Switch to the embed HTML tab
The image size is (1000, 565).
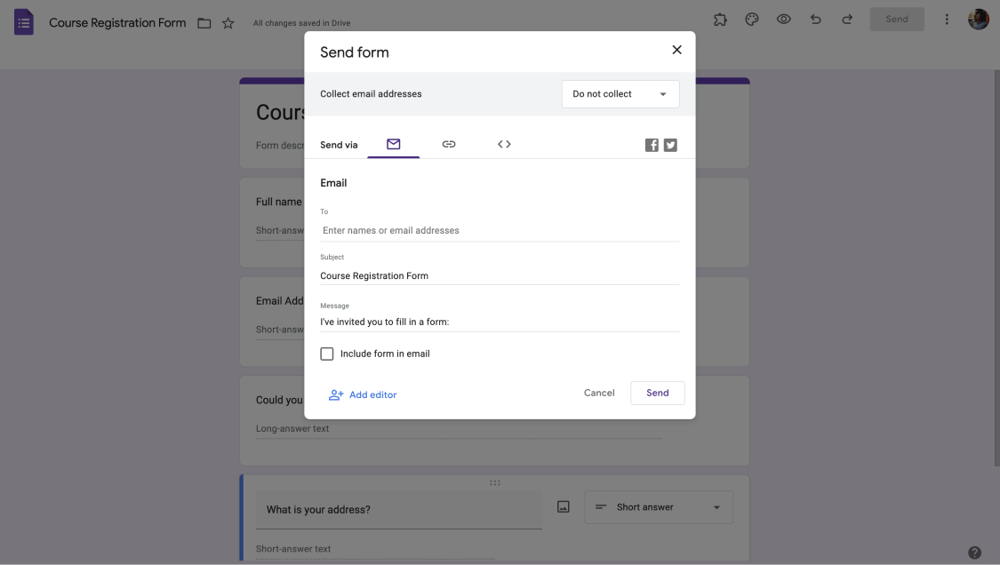click(504, 144)
